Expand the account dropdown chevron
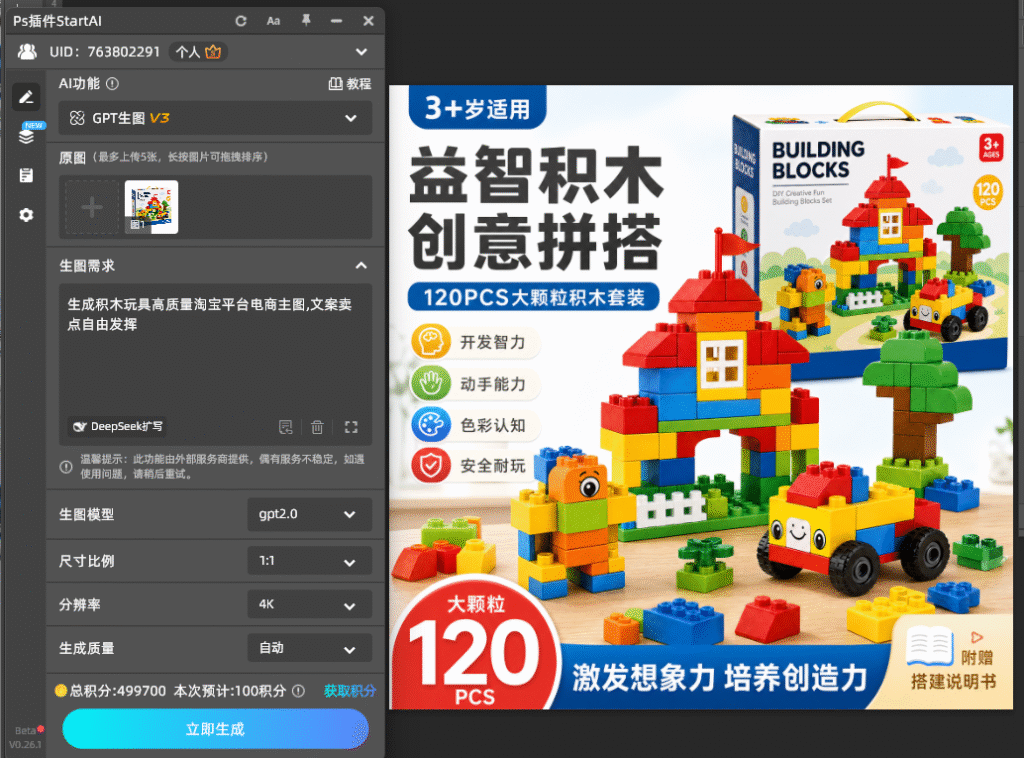 click(x=361, y=52)
